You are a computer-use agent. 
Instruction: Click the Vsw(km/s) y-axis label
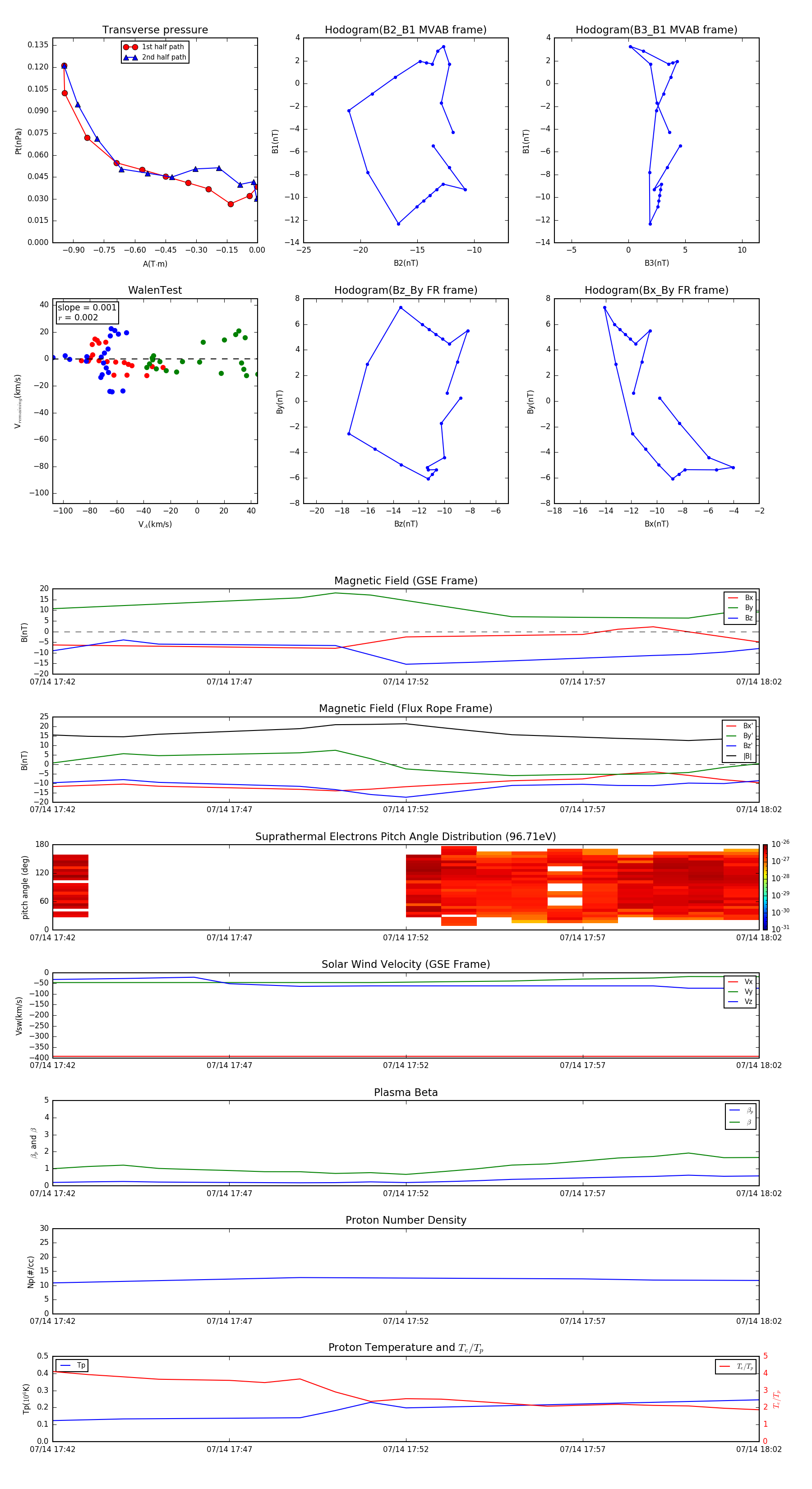[x=18, y=1016]
